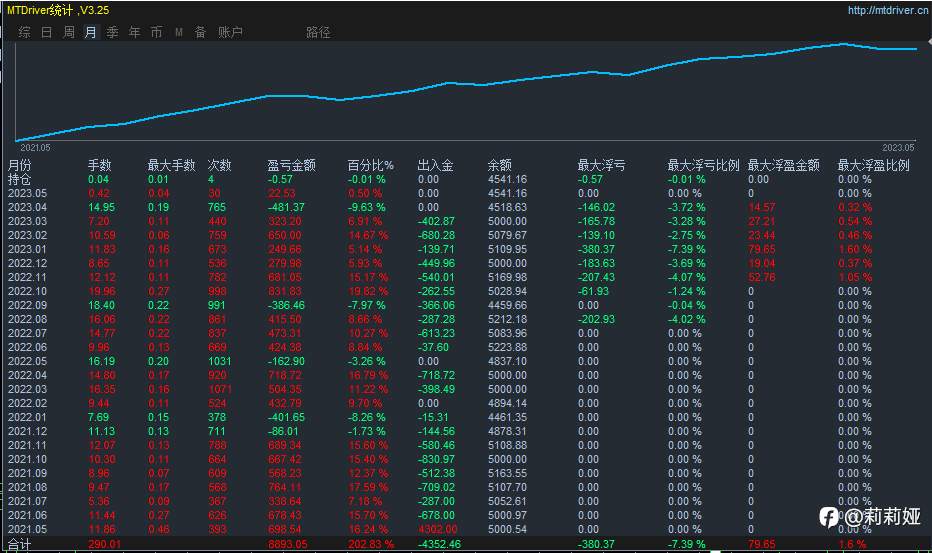The image size is (932, 553).
Task: Select the 2023.04 month row
Action: click(466, 207)
